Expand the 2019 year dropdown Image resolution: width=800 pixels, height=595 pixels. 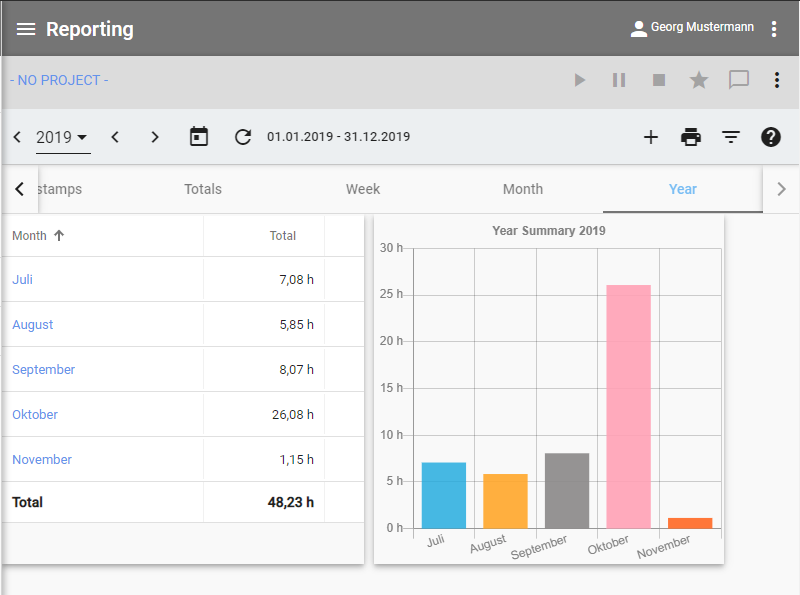pos(62,137)
